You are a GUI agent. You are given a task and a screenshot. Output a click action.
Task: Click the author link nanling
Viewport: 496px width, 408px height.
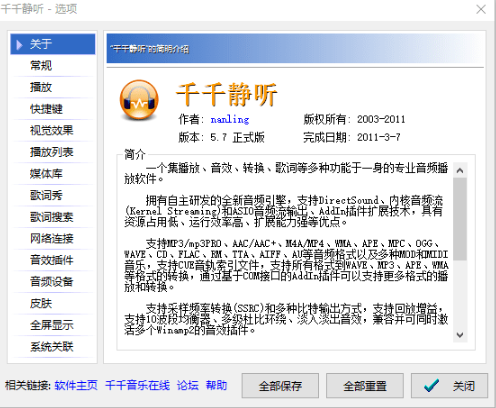[x=230, y=119]
